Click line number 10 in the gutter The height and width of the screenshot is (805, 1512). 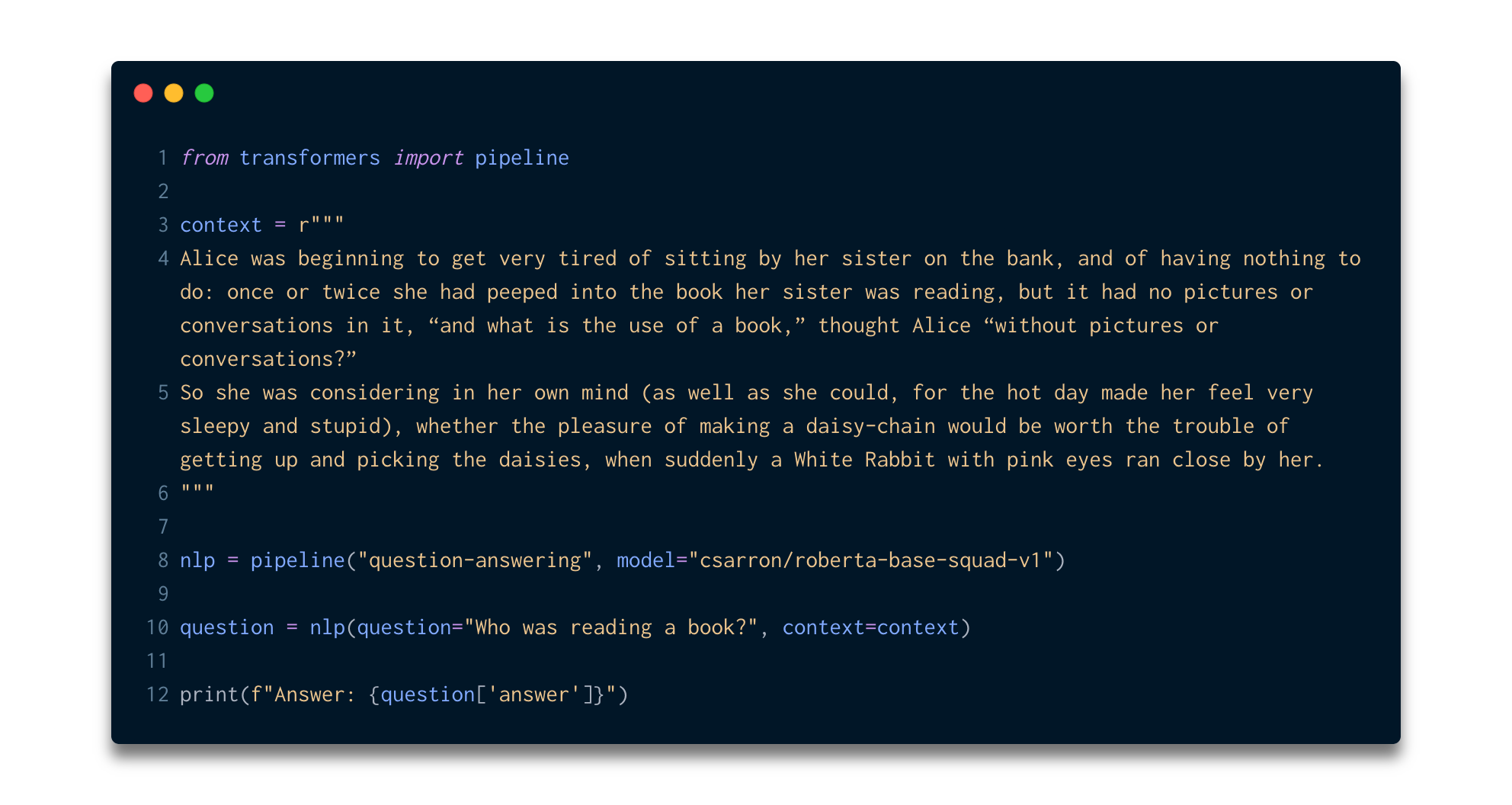[x=158, y=627]
